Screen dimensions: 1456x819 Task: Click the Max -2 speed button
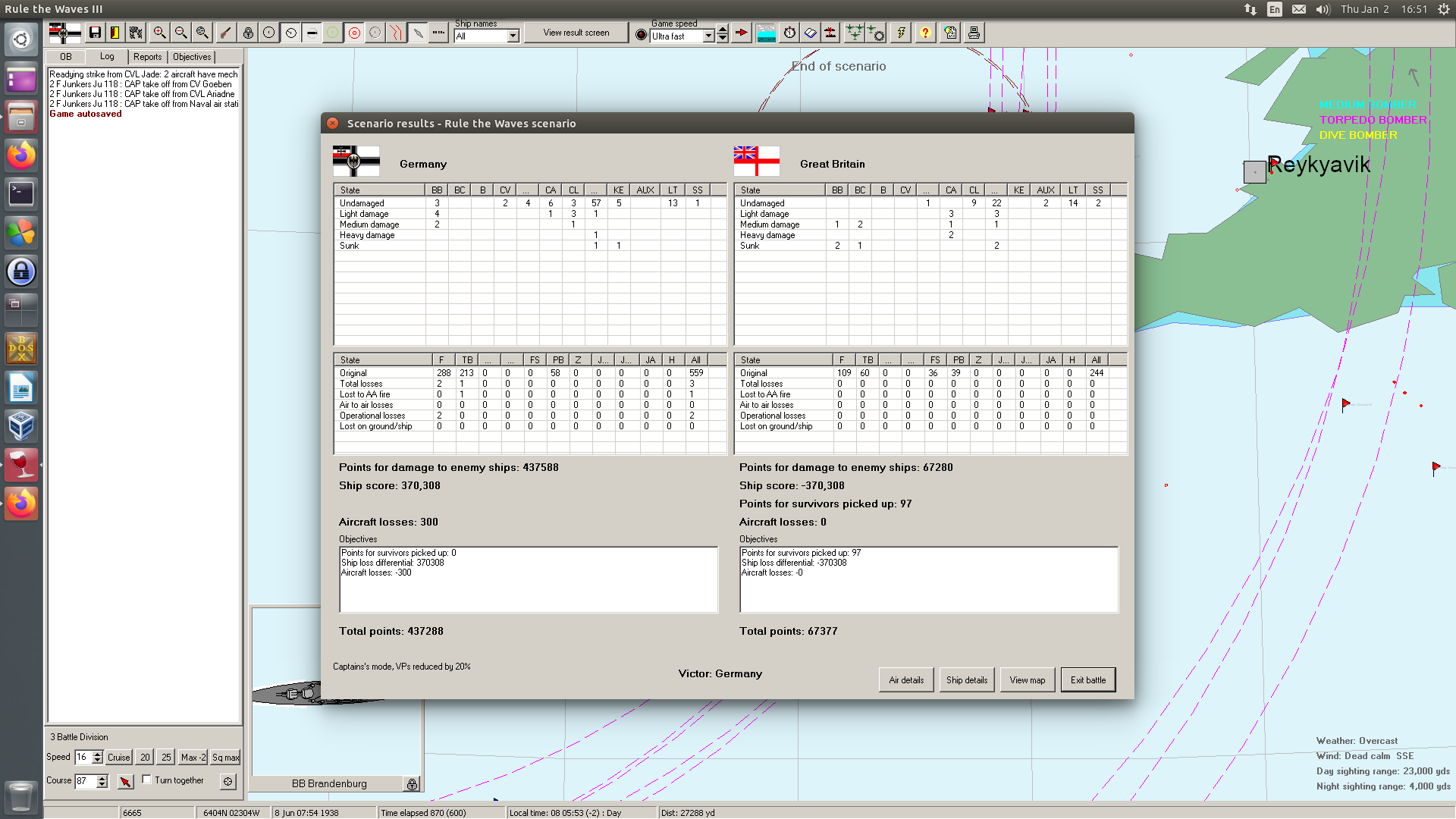tap(193, 757)
